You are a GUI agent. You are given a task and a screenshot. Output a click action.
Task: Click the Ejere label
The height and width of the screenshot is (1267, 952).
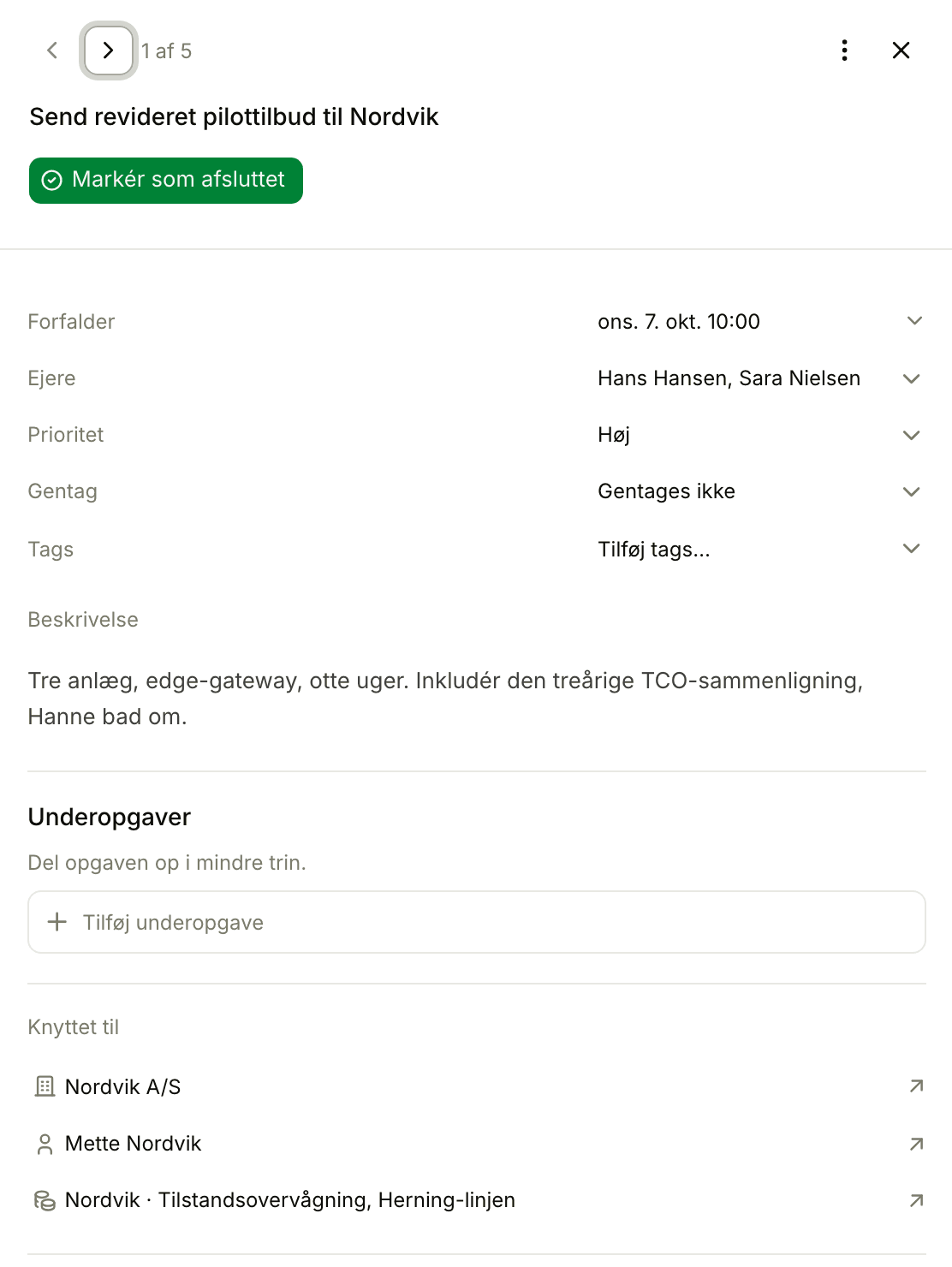(x=51, y=378)
